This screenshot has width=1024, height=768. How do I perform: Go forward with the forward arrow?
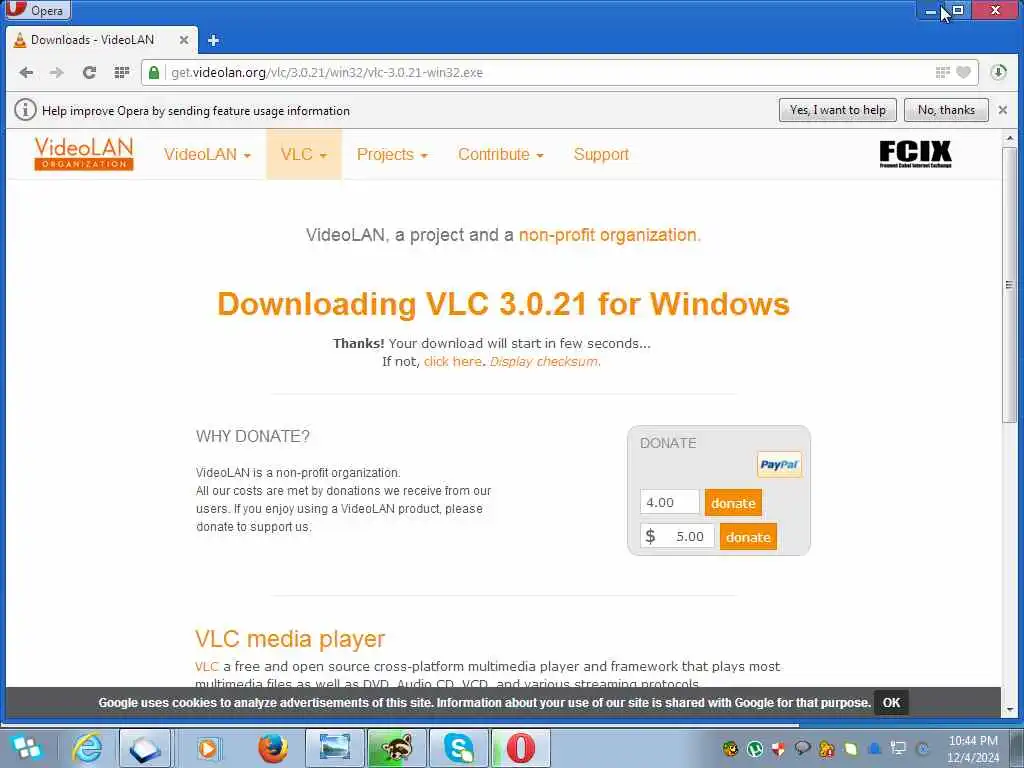pyautogui.click(x=57, y=72)
